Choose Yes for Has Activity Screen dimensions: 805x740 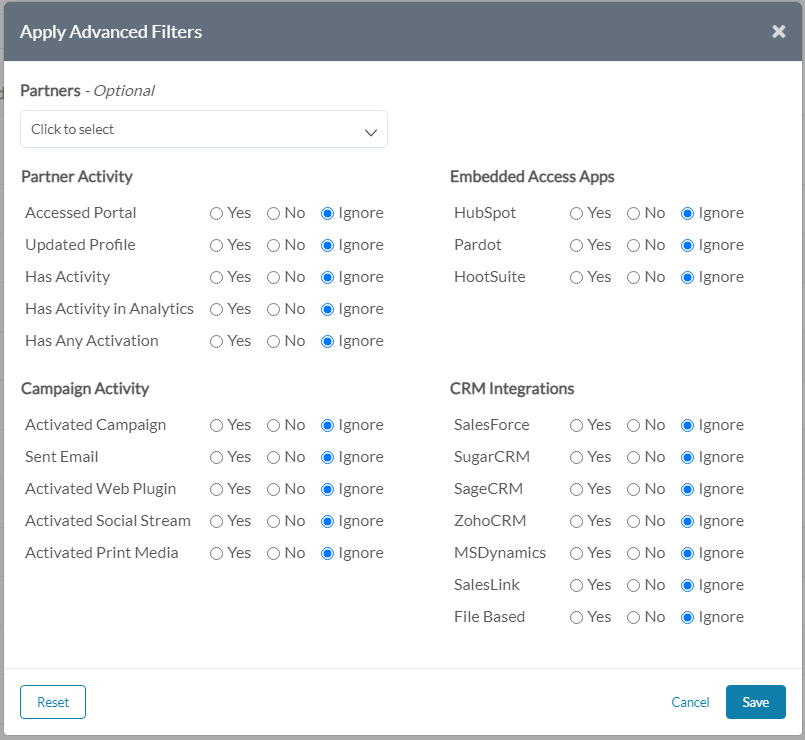pyautogui.click(x=216, y=277)
